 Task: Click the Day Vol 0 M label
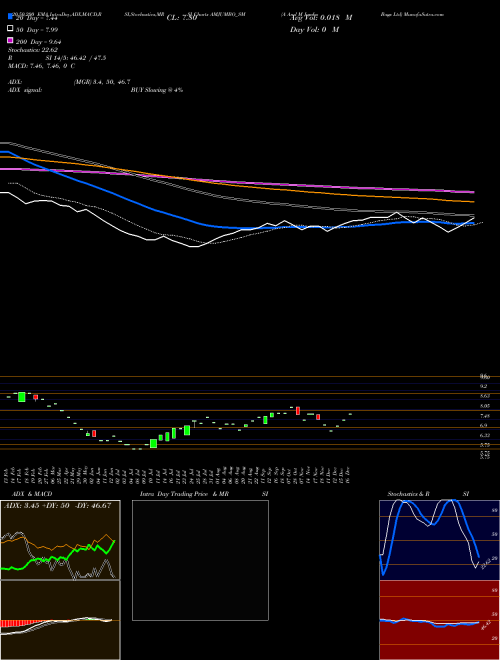(x=314, y=30)
